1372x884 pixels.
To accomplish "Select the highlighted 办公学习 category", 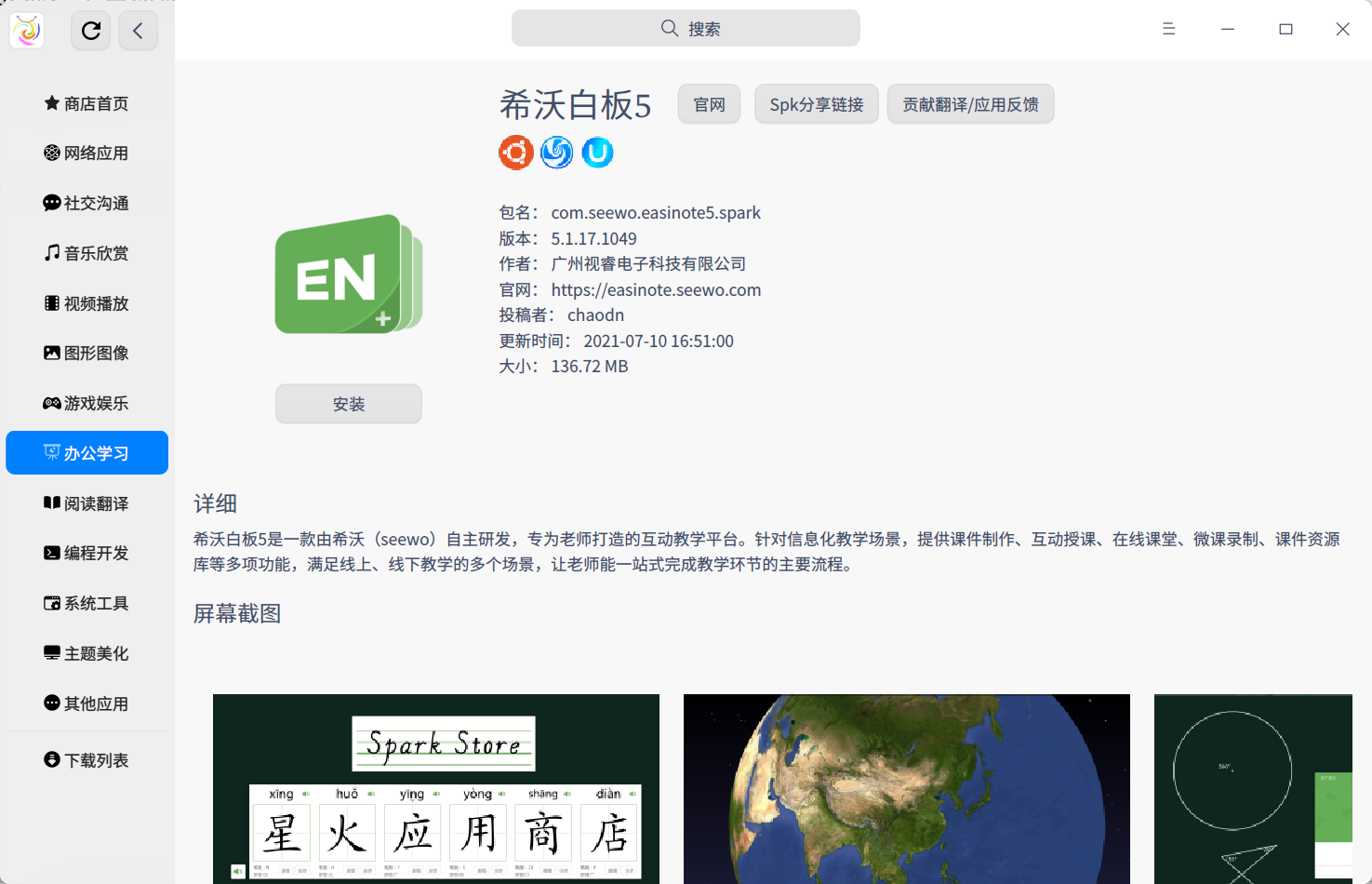I will (x=87, y=453).
